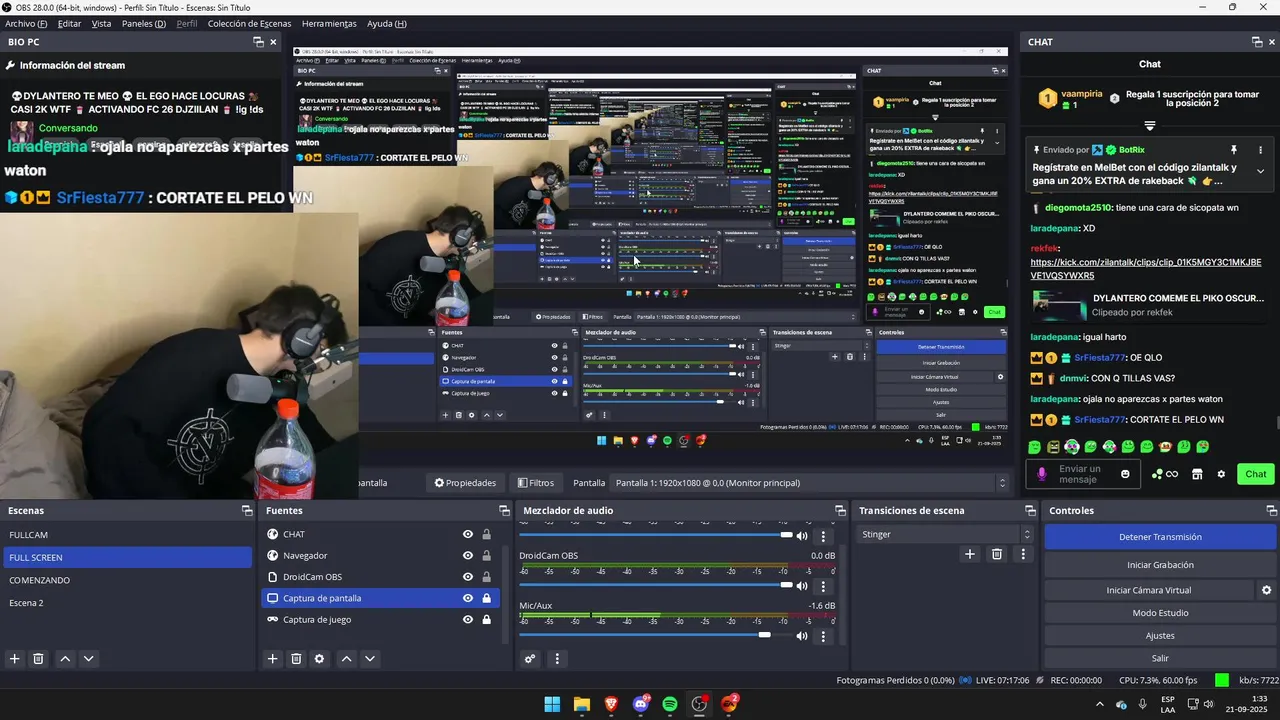Open the Stinger transition dropdown
The height and width of the screenshot is (720, 1280).
[x=945, y=534]
